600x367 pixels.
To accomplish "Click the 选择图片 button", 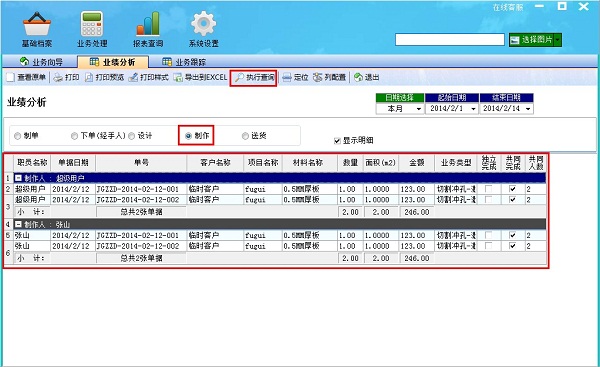I will tap(532, 40).
